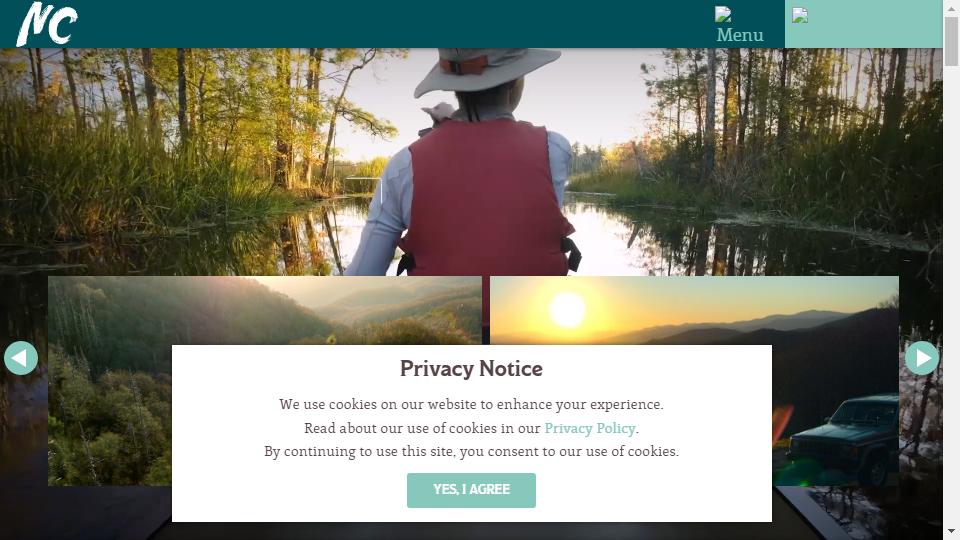The height and width of the screenshot is (540, 960).
Task: Click the broken icon in the light teal box
Action: point(800,15)
